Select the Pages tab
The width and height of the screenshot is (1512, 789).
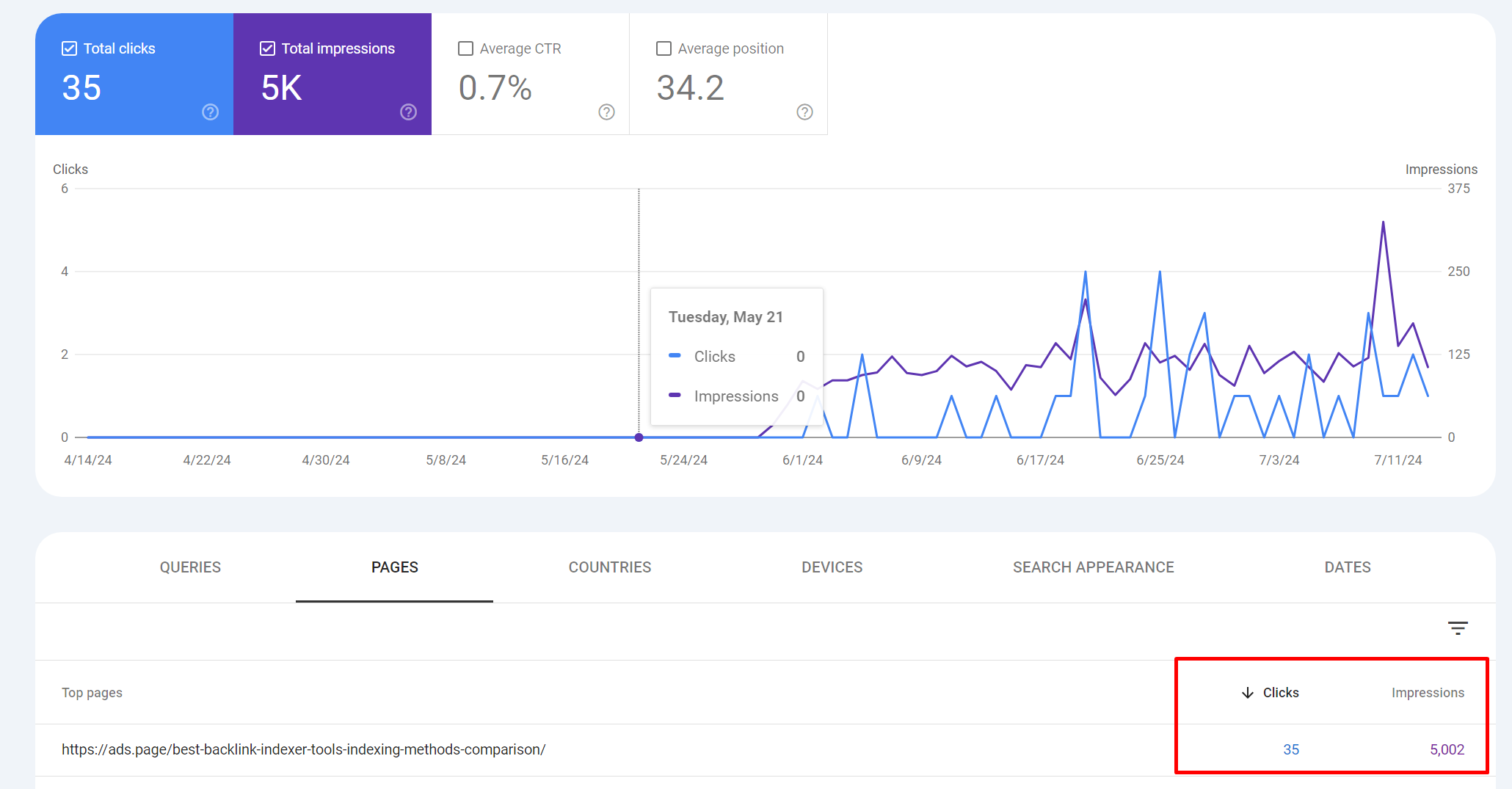tap(395, 567)
